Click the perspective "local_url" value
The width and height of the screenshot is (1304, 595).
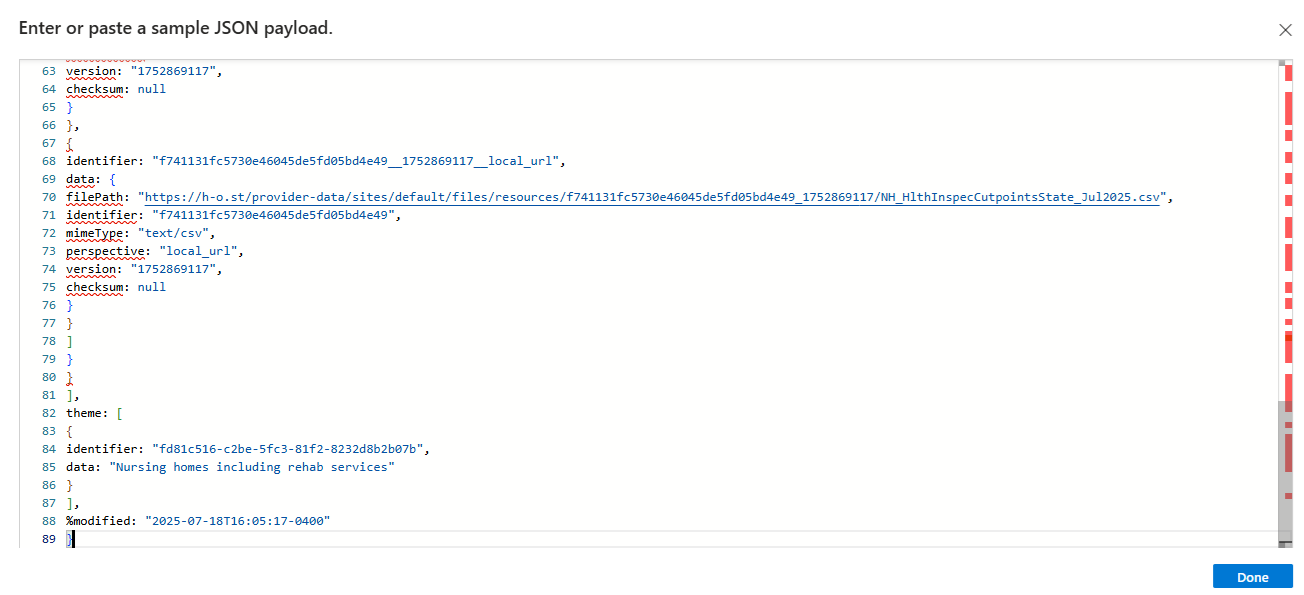[201, 251]
